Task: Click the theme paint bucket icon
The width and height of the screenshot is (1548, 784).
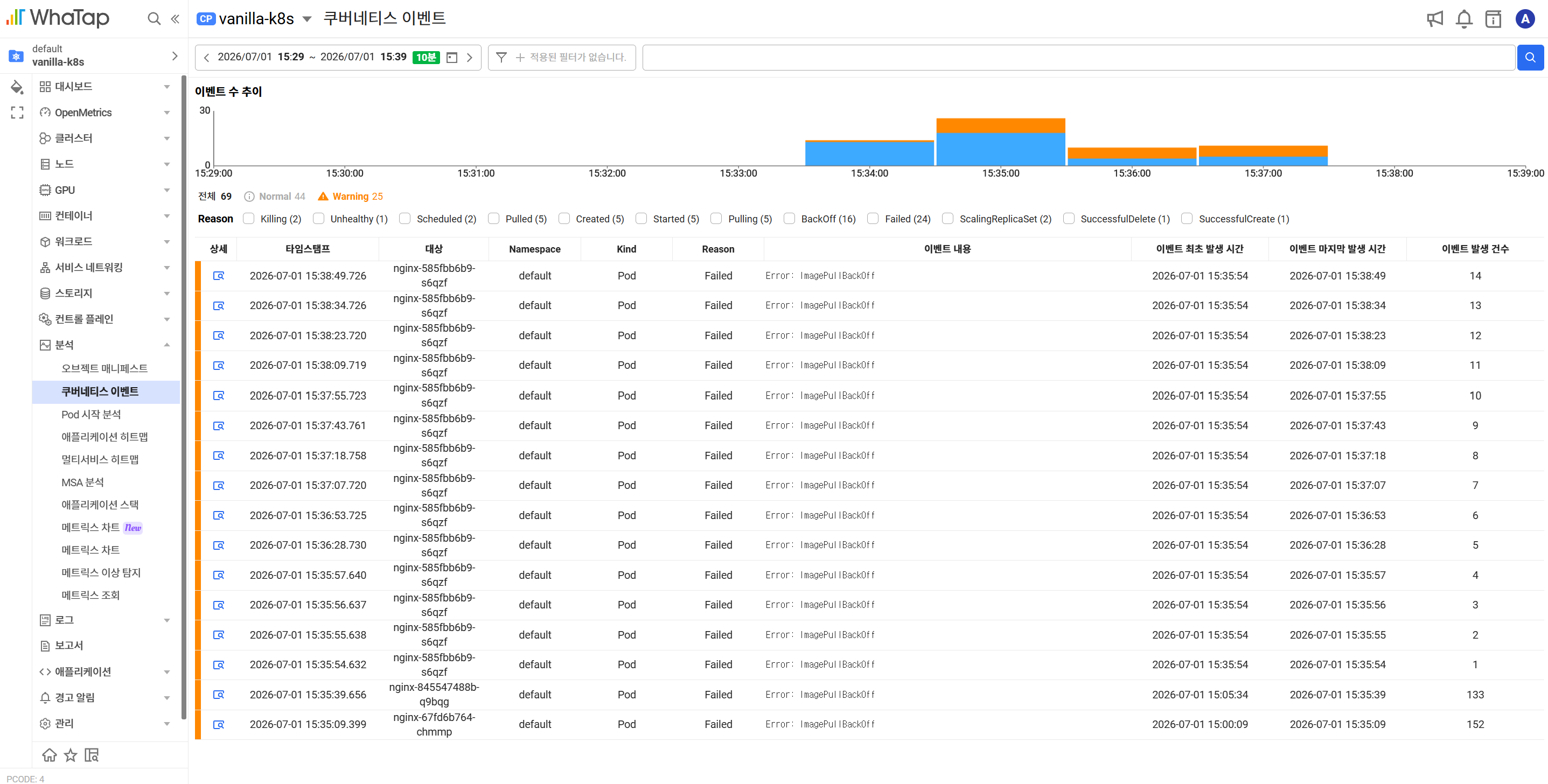Action: (x=17, y=87)
